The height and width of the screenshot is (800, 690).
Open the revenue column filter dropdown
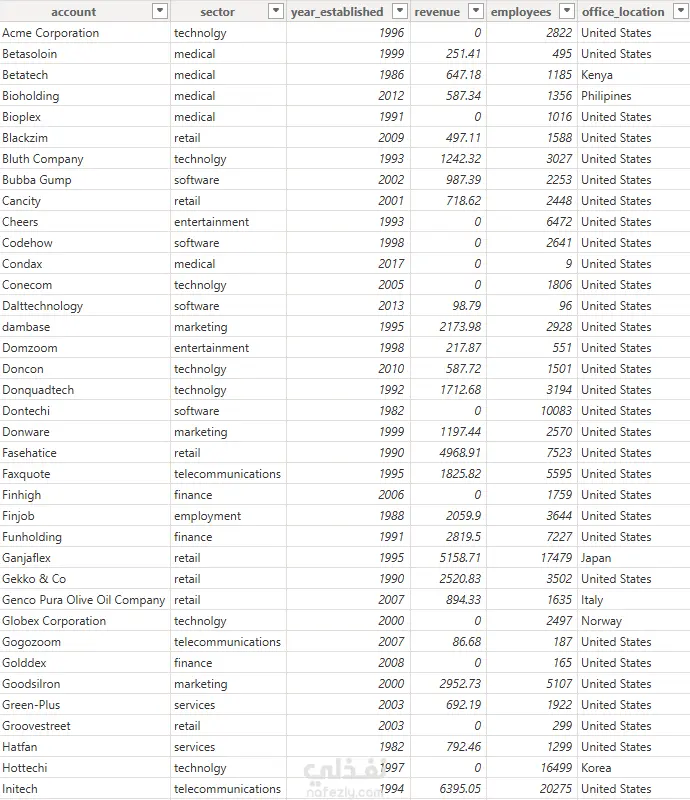point(476,11)
